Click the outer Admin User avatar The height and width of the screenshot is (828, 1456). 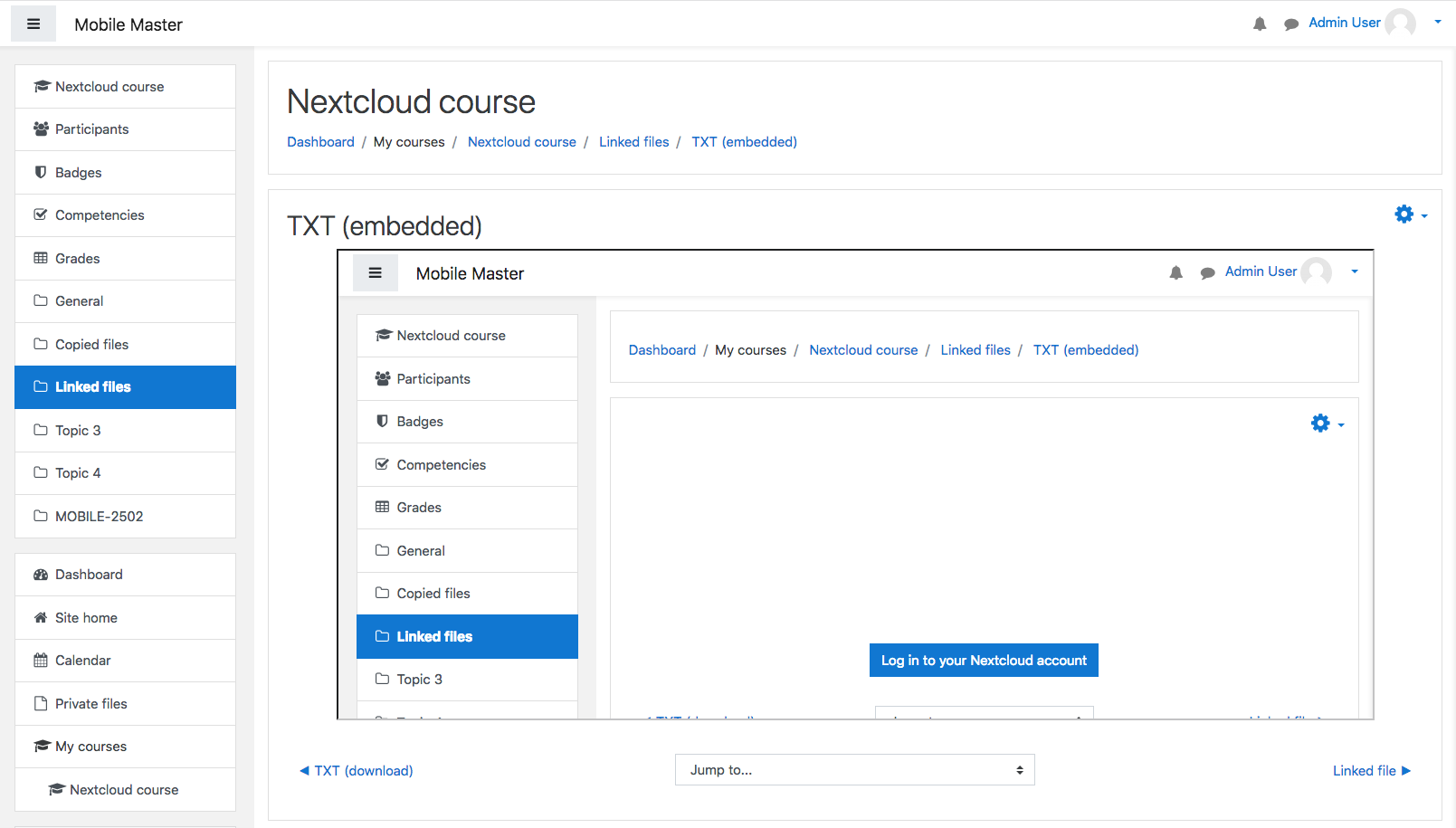pyautogui.click(x=1400, y=23)
